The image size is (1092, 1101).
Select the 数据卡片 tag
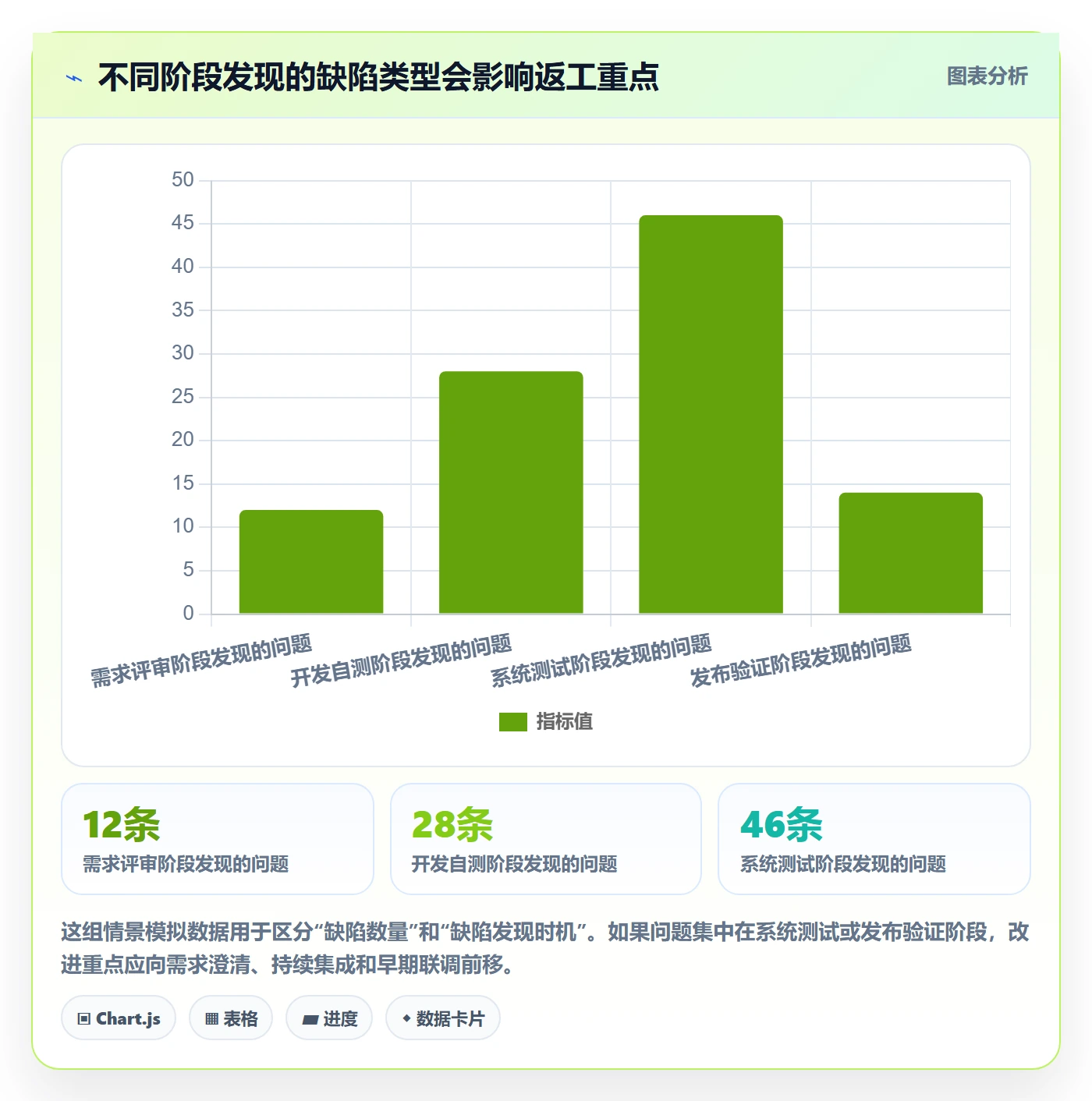pyautogui.click(x=443, y=1018)
